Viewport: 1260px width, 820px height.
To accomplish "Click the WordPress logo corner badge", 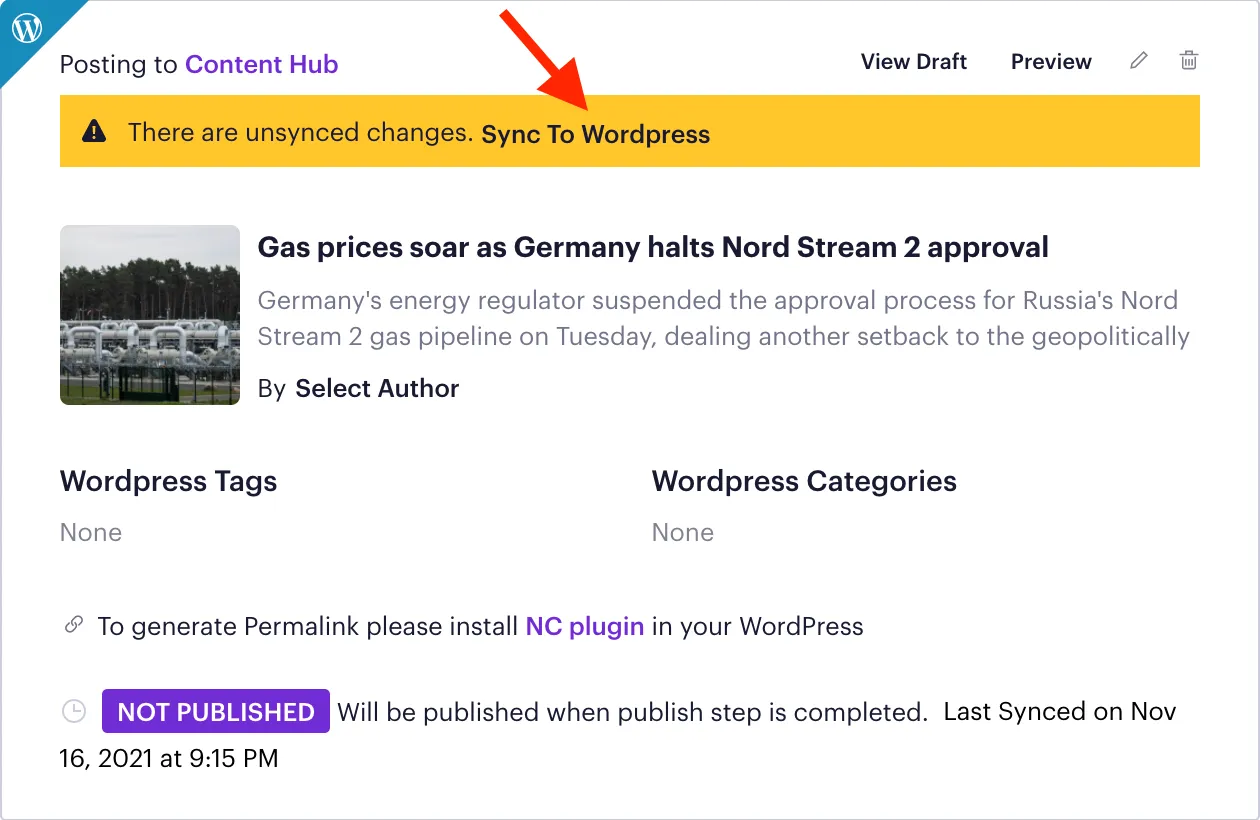I will [x=27, y=28].
